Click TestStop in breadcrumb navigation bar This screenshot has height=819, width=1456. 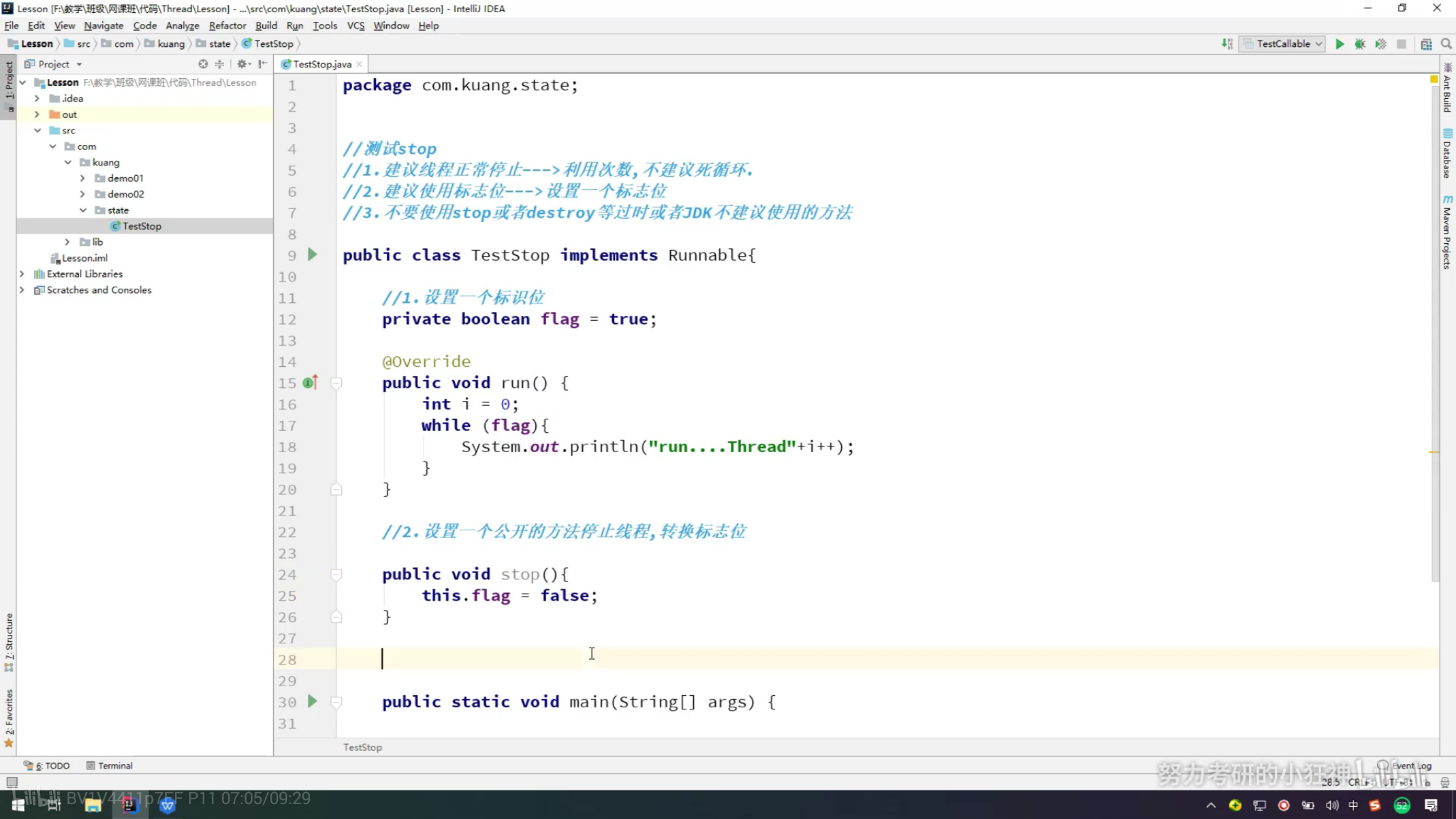[268, 44]
